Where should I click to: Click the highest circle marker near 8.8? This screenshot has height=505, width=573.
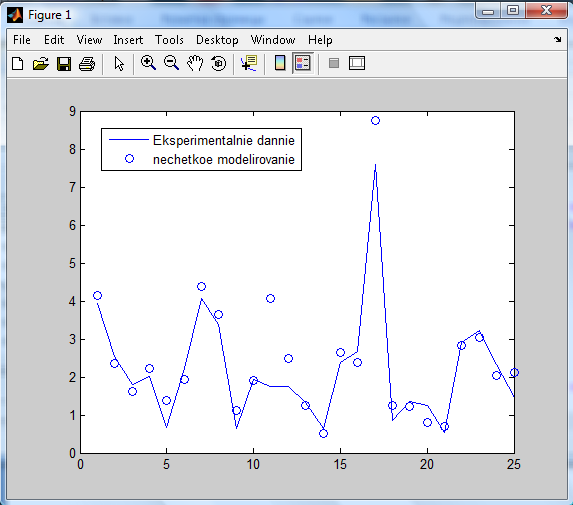[x=375, y=120]
